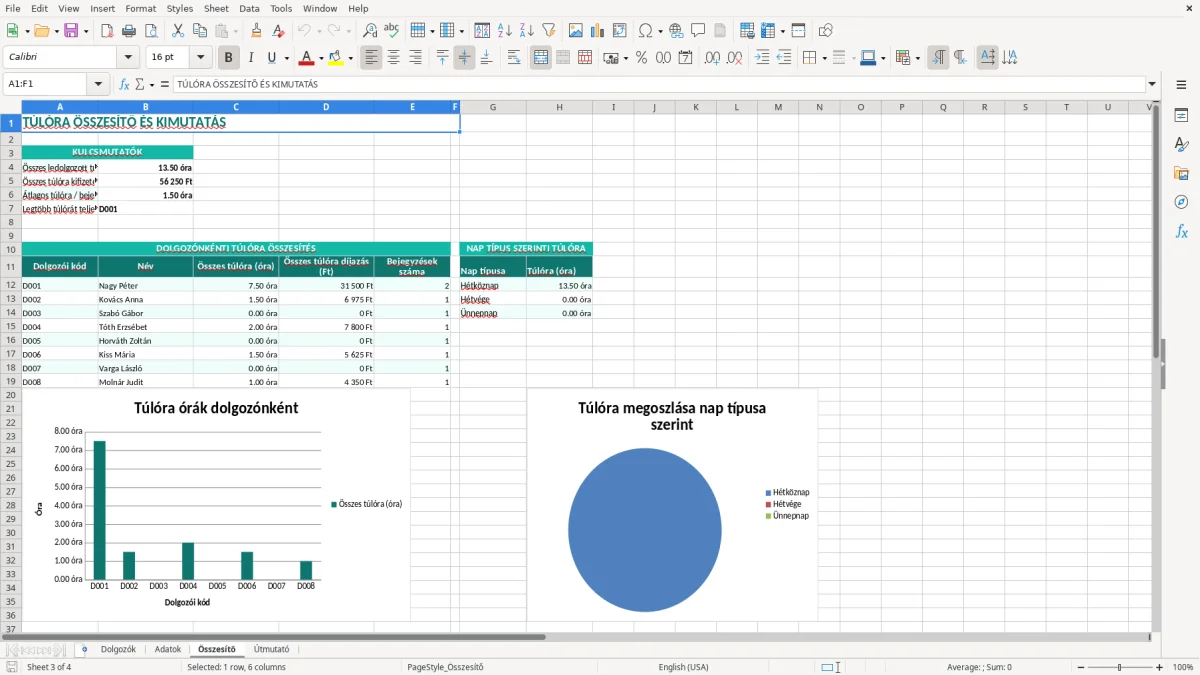
Task: Add decimal place icon
Action: 713,58
